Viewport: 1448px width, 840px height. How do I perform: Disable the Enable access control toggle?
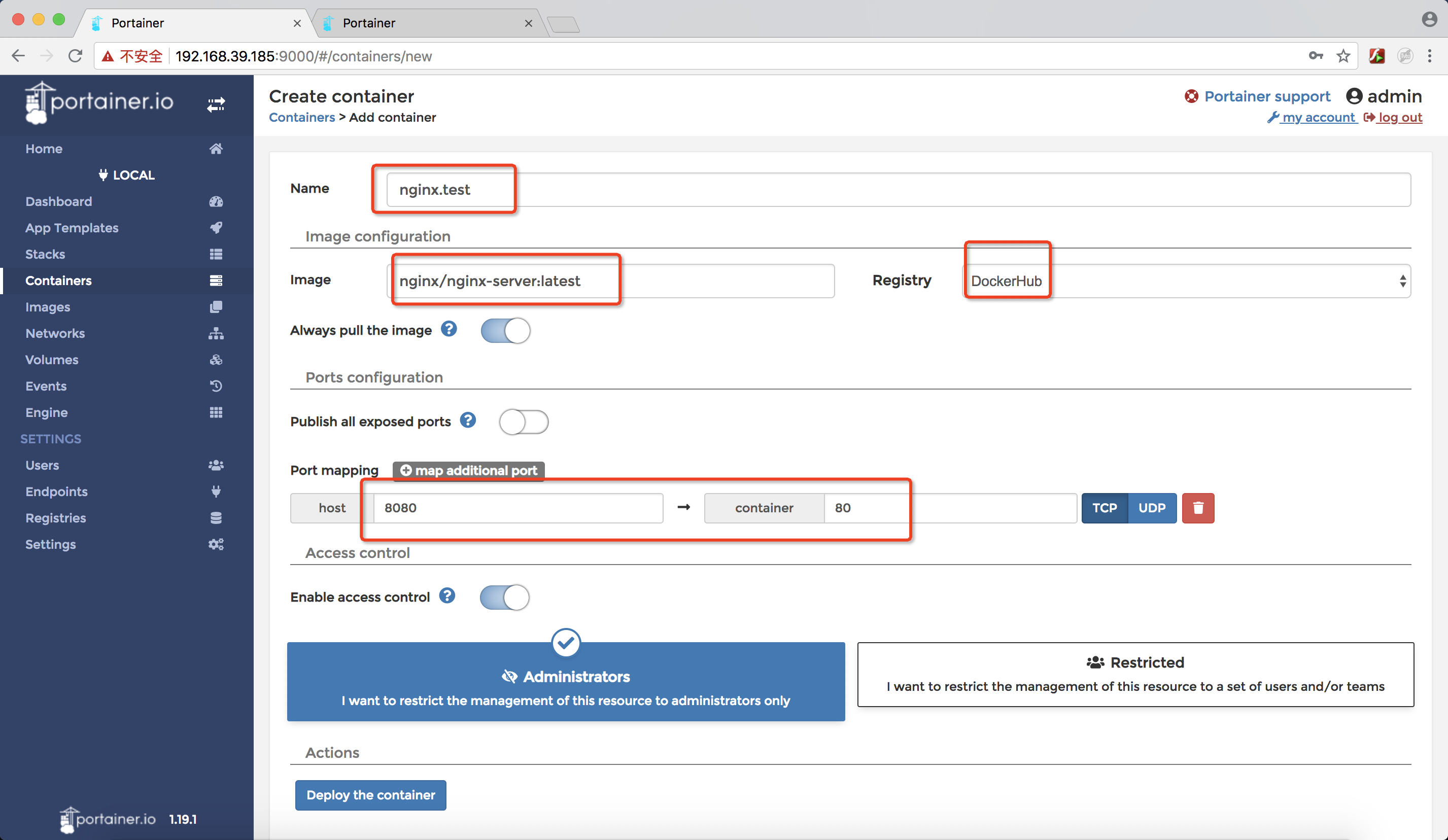[504, 597]
